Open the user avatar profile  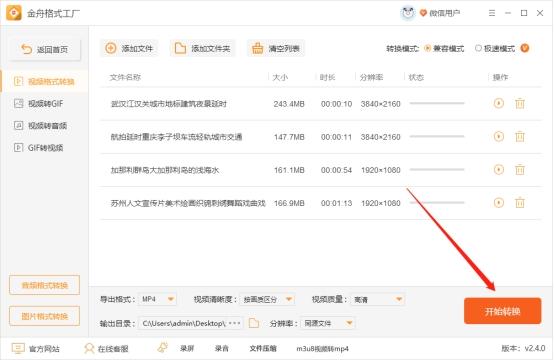[408, 13]
